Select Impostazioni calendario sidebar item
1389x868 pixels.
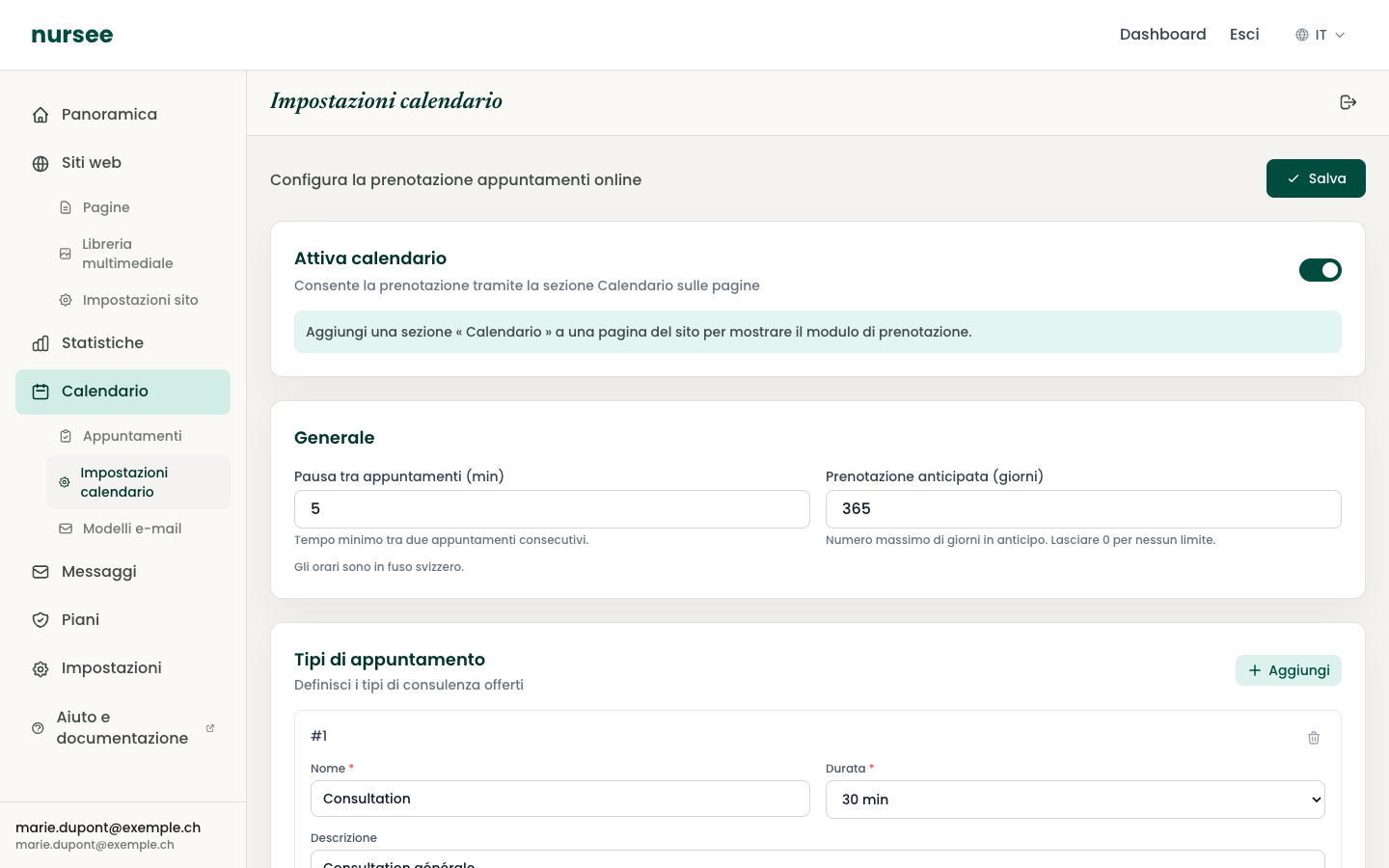(x=138, y=482)
